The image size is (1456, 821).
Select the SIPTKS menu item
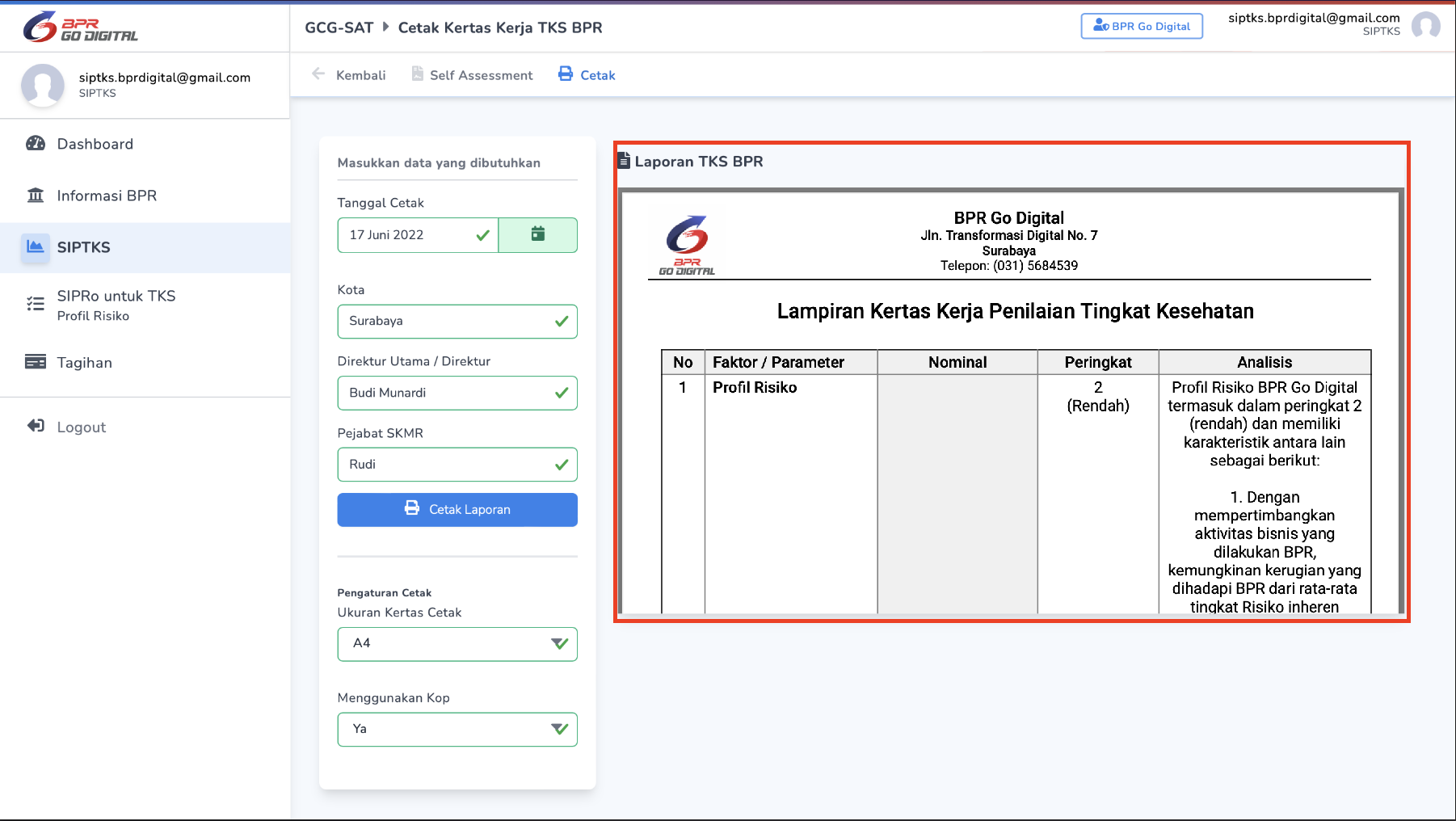[145, 247]
